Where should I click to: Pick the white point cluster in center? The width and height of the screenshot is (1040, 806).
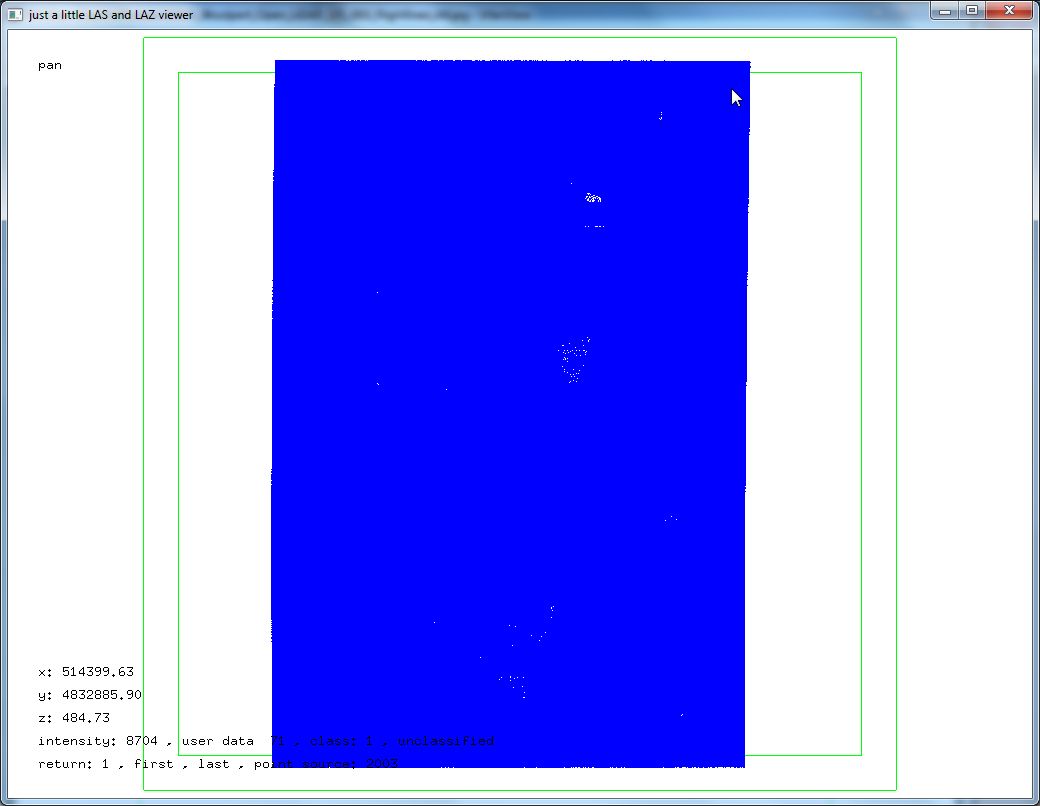[573, 359]
